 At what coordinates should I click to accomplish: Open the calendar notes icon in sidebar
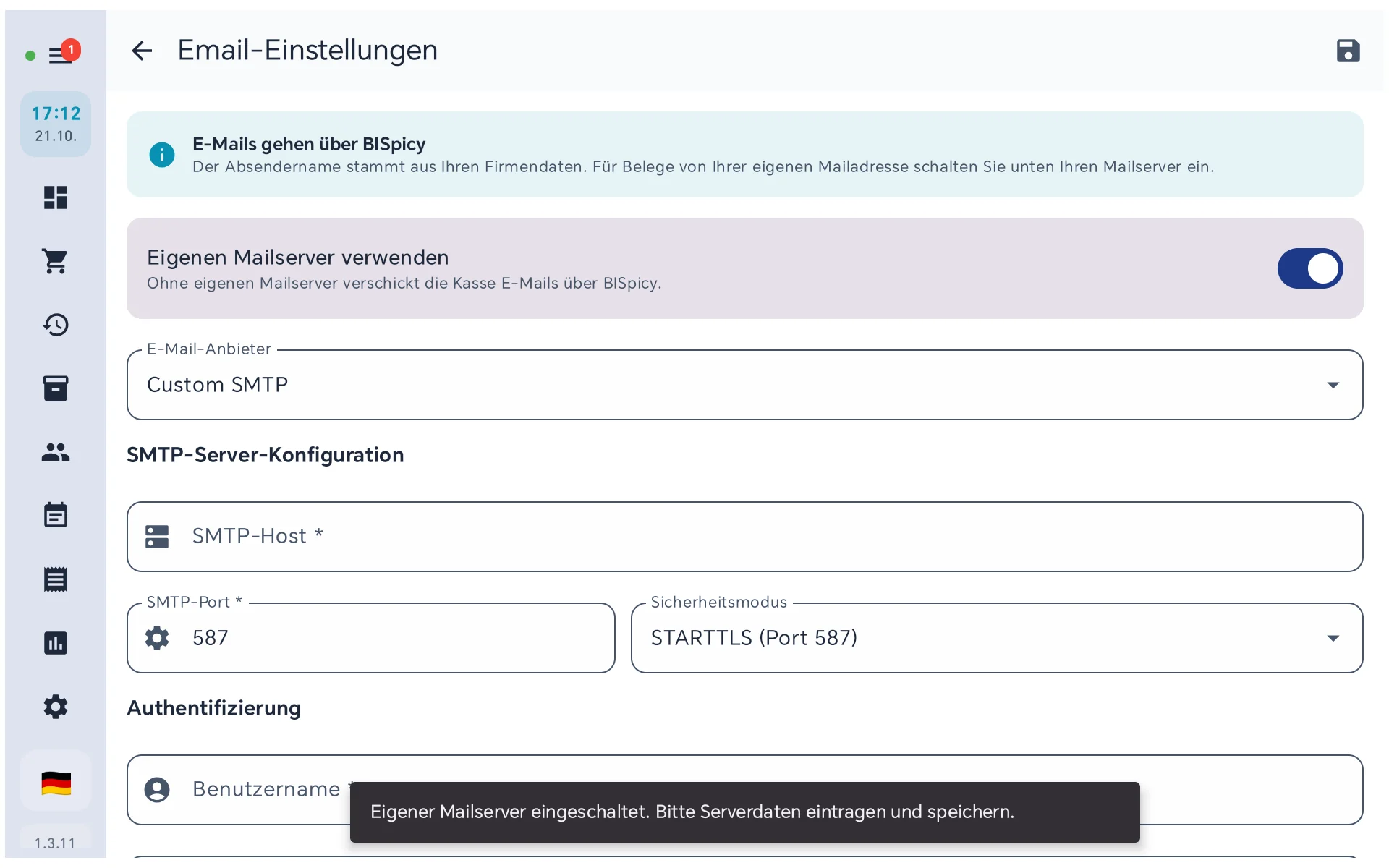point(56,516)
